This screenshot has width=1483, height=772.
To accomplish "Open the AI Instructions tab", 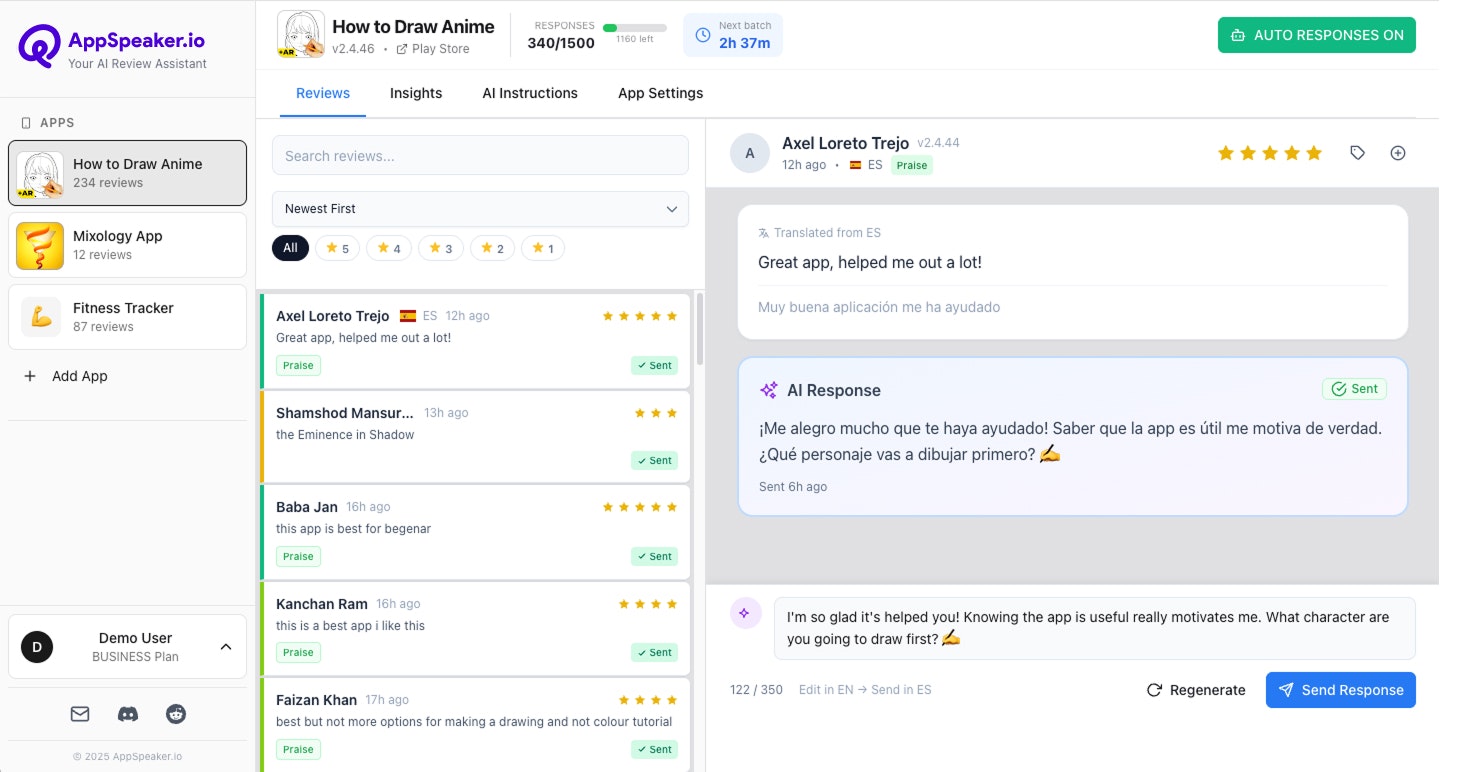I will tap(530, 93).
